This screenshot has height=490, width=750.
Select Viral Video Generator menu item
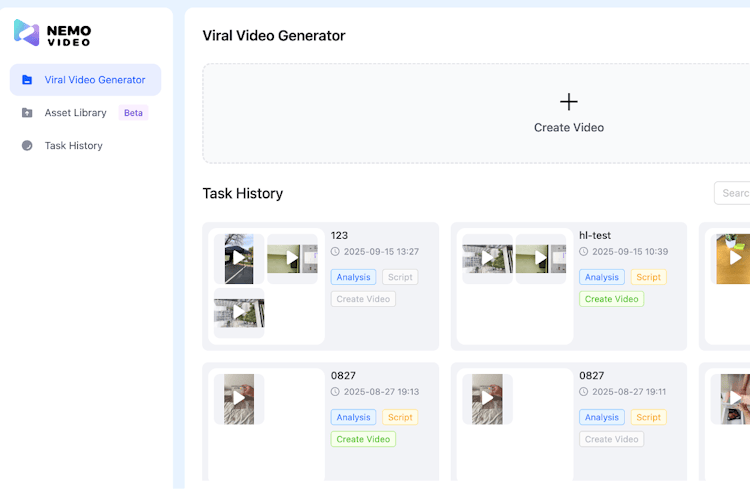(95, 80)
